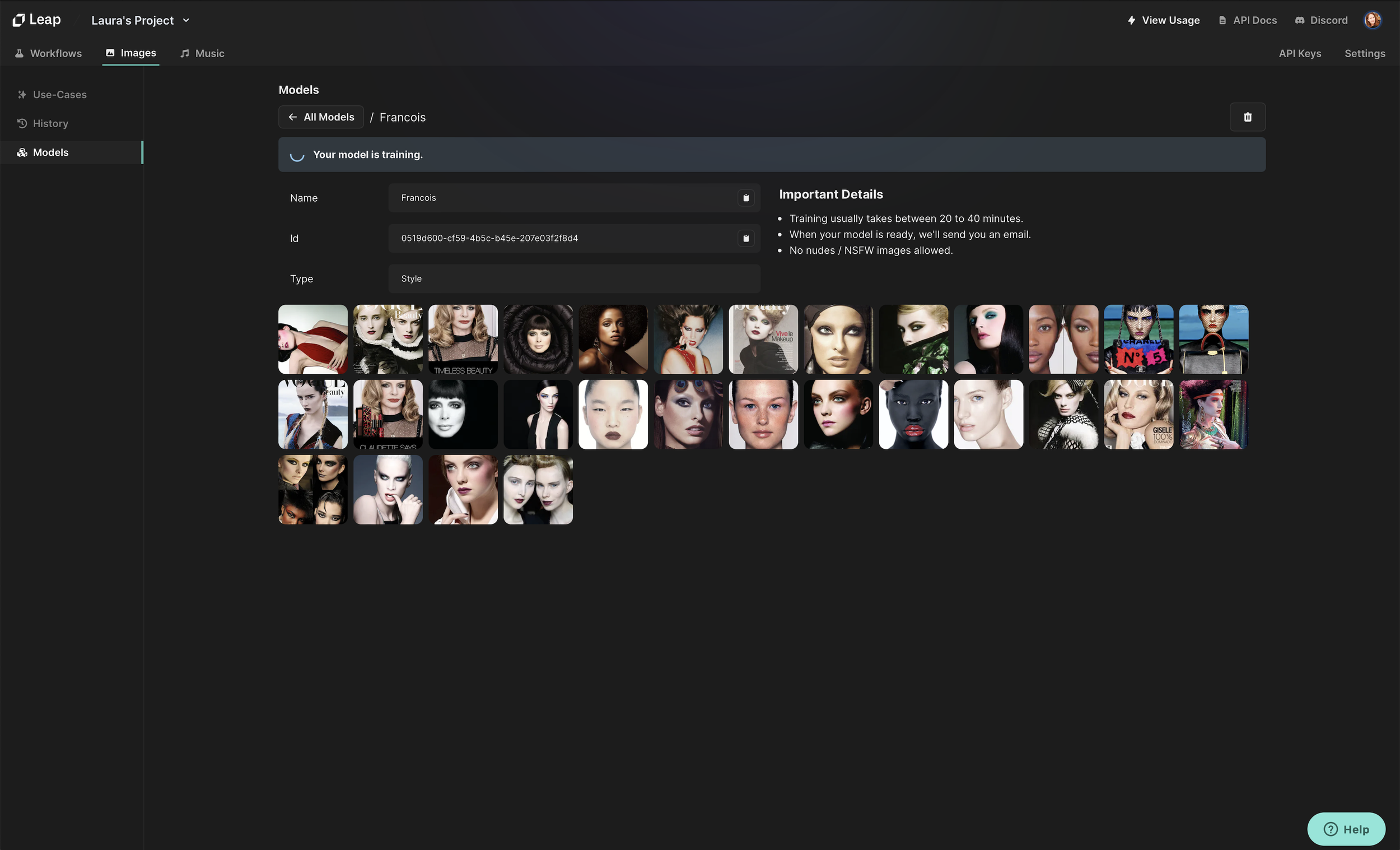Select Models in the sidebar
Image resolution: width=1400 pixels, height=850 pixels.
pos(50,152)
